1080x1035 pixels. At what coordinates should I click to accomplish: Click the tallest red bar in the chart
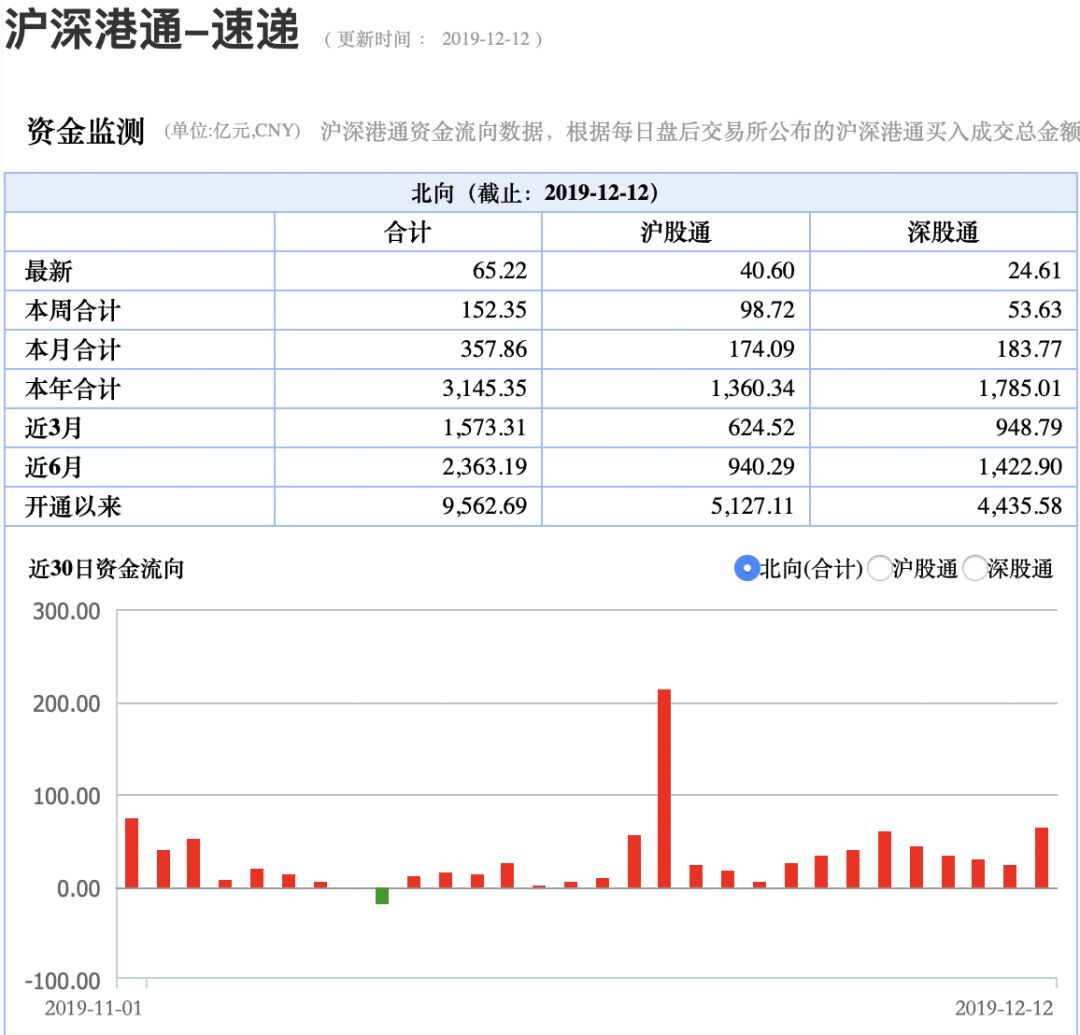663,785
